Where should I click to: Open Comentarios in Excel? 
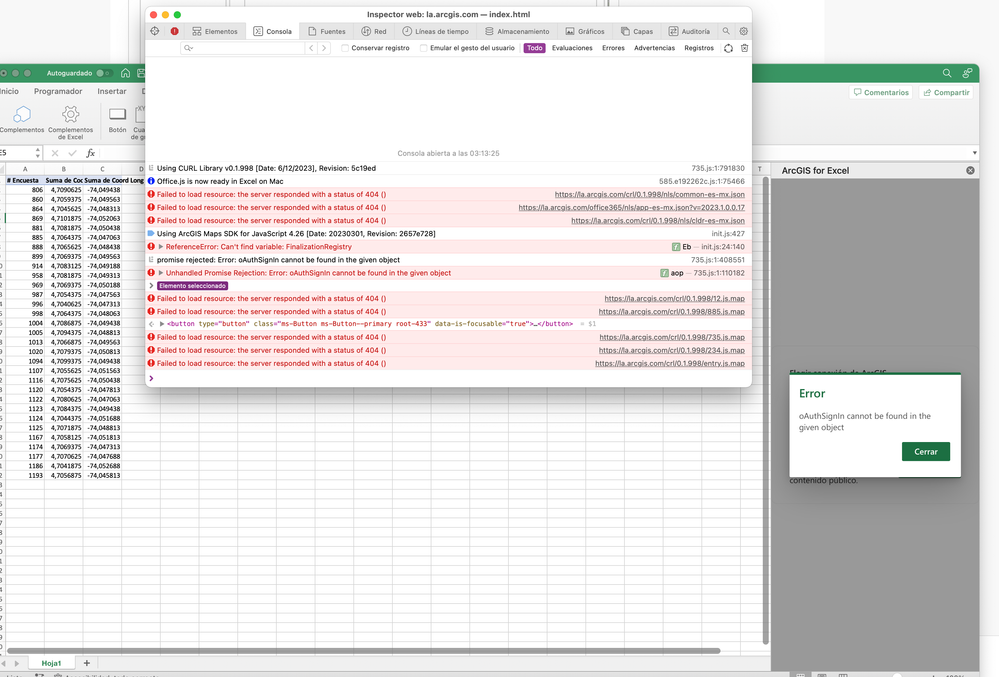[881, 92]
